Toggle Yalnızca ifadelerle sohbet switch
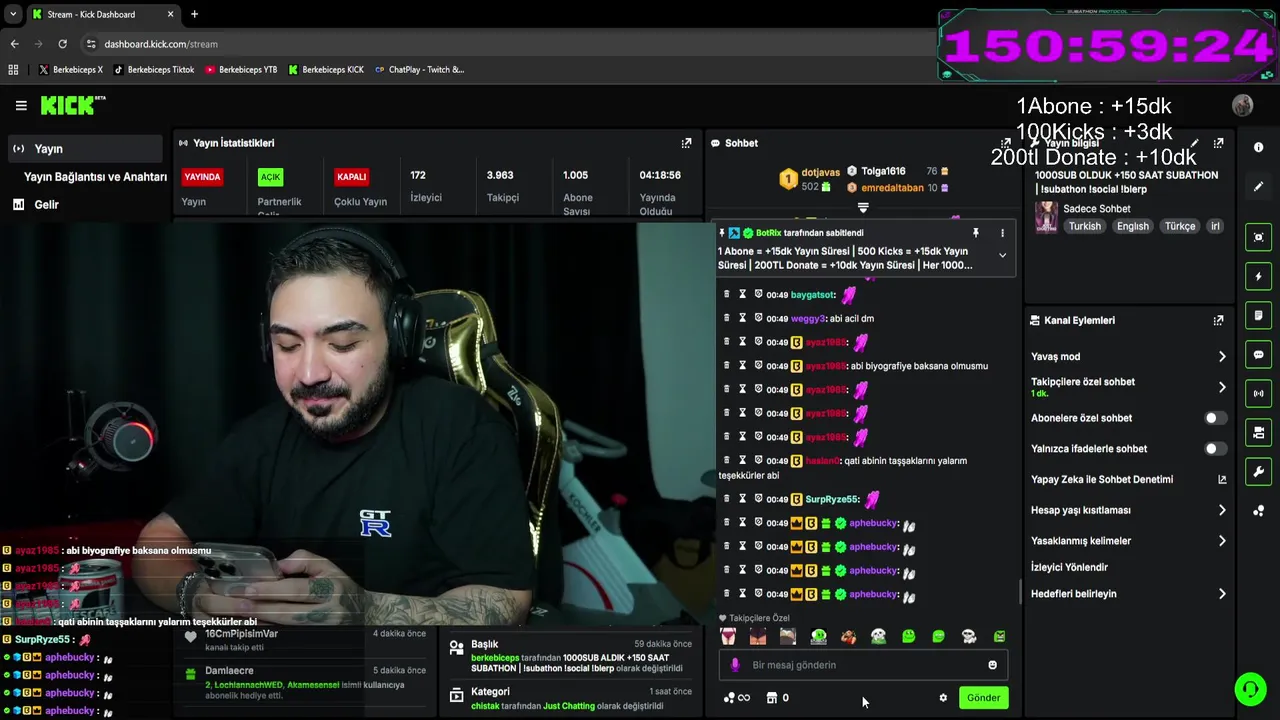Screen dimensions: 1280x720 (x=1215, y=449)
